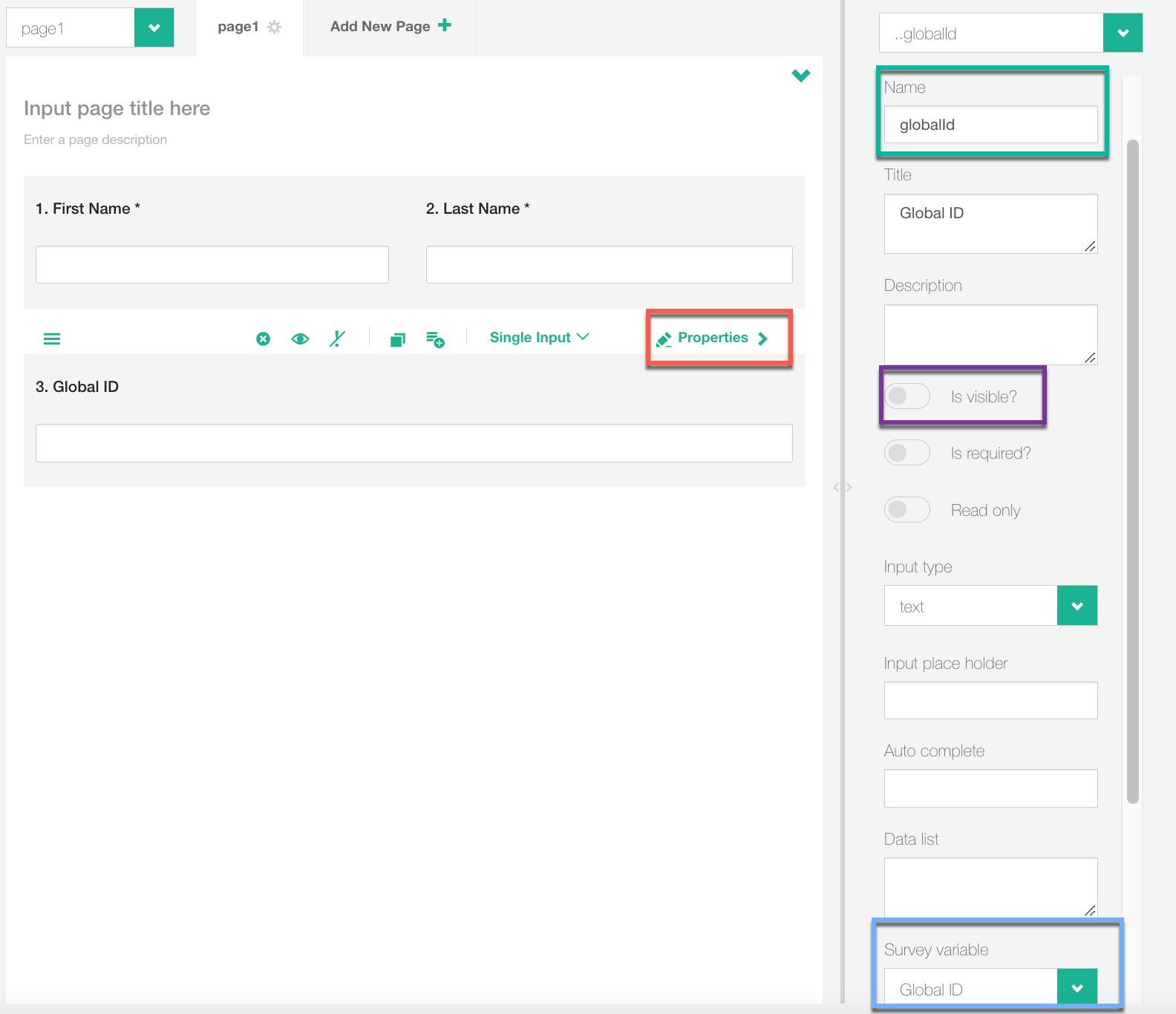Delete the Global ID question

coord(263,339)
